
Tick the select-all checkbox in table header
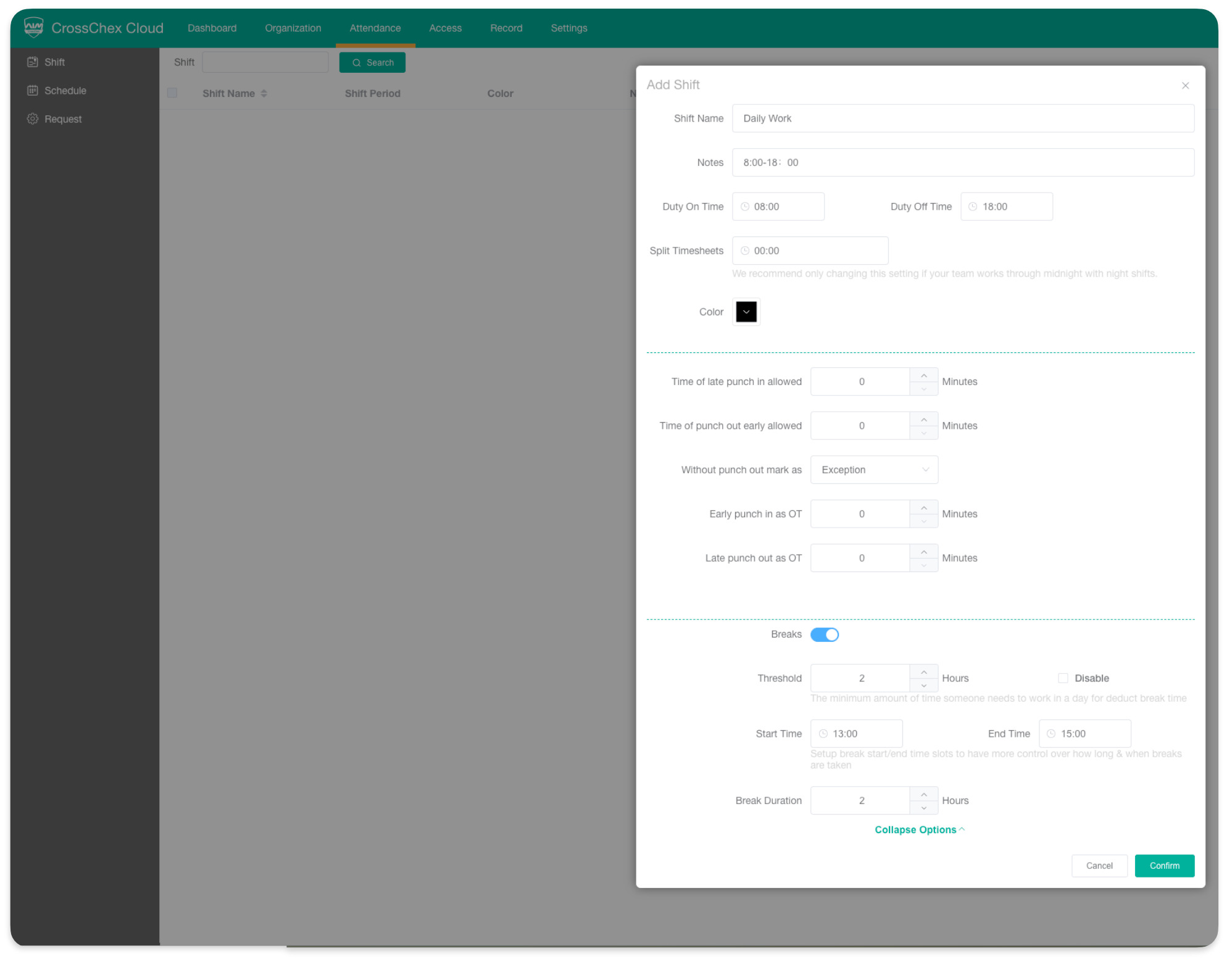(x=172, y=93)
